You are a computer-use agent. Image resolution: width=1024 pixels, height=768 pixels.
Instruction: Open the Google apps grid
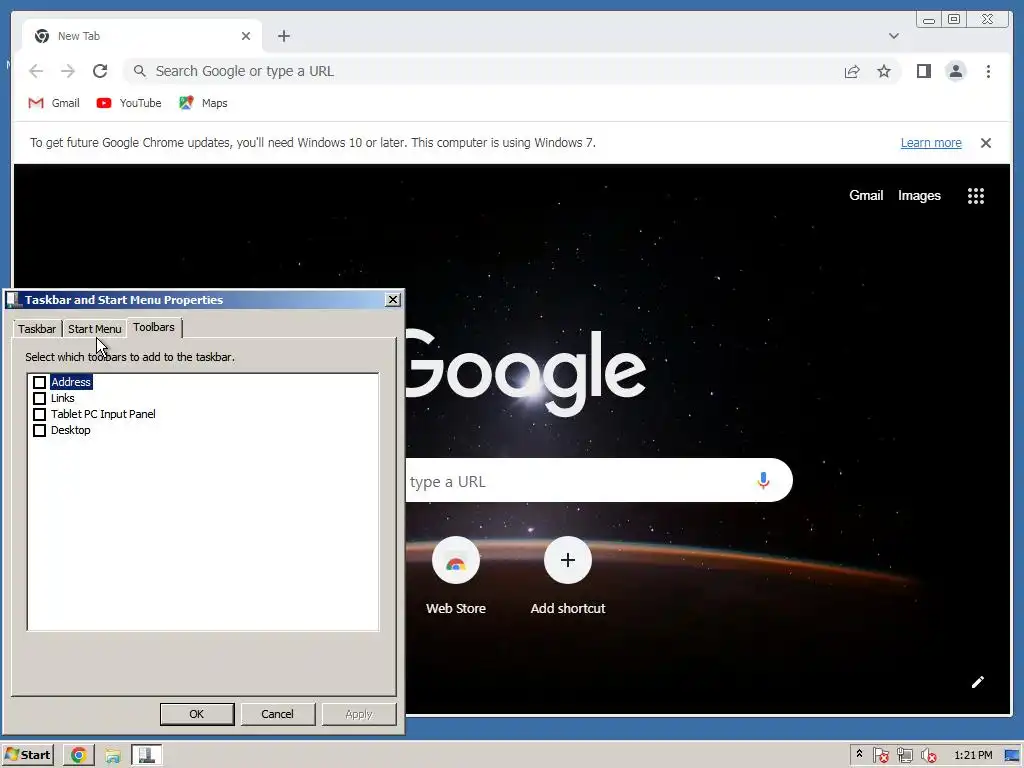[x=976, y=196]
